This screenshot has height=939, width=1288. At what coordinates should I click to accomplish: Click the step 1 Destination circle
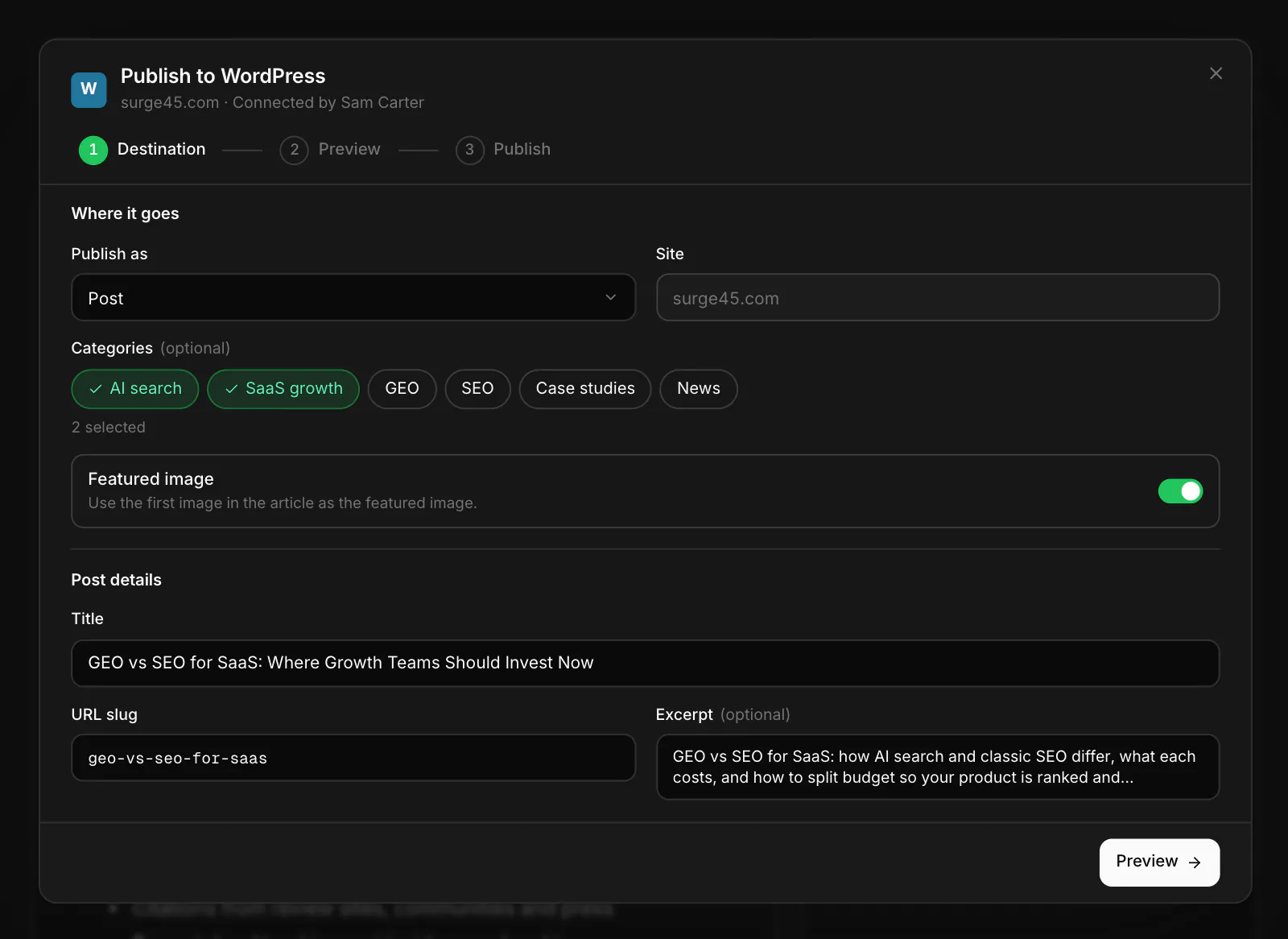(x=93, y=150)
